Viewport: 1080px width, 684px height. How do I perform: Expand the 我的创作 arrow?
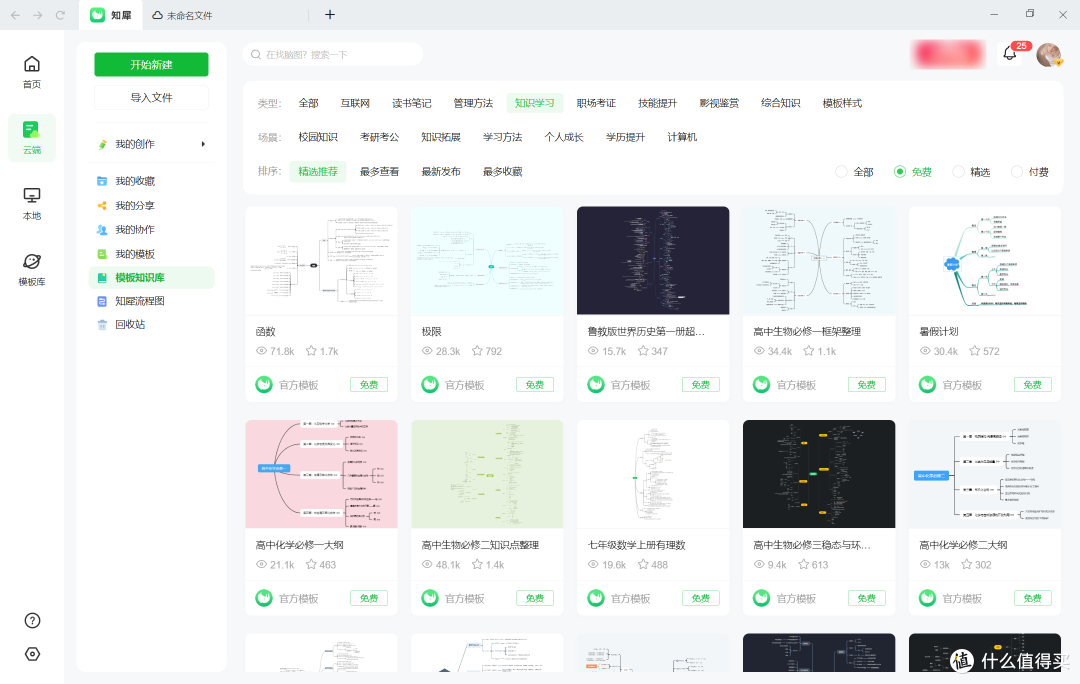pyautogui.click(x=203, y=144)
